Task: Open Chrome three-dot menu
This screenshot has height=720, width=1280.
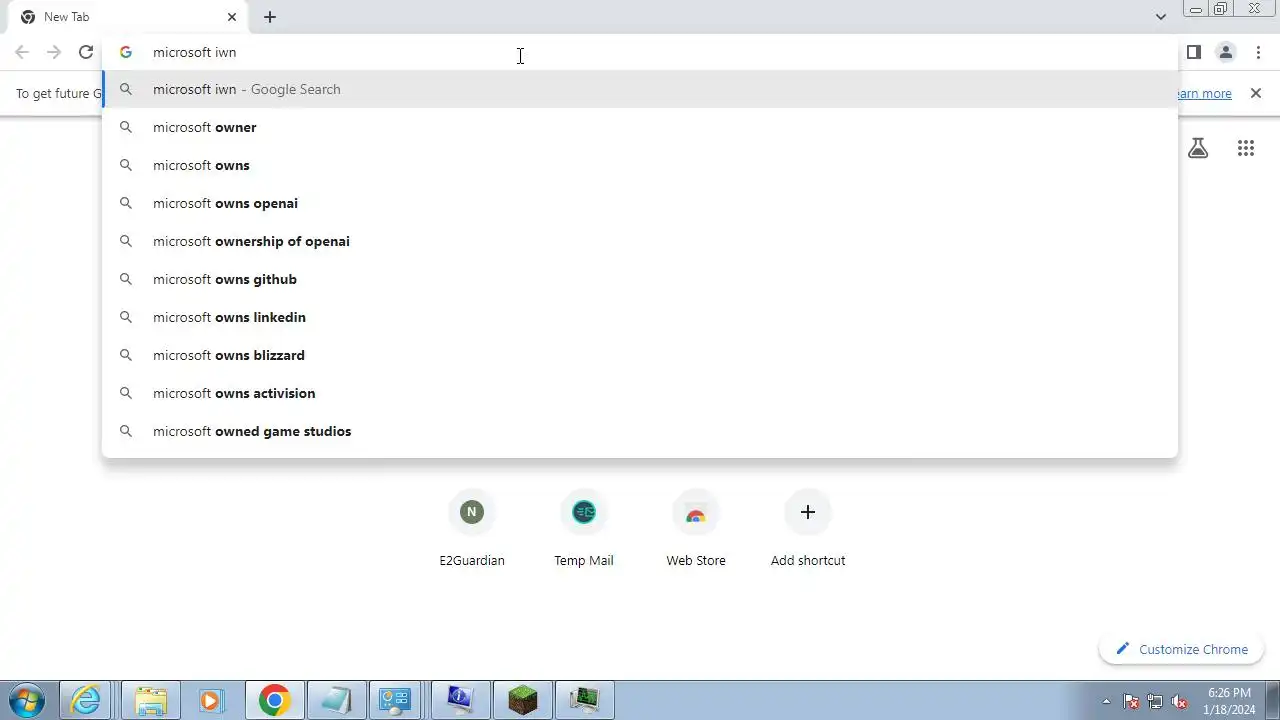Action: pyautogui.click(x=1258, y=52)
